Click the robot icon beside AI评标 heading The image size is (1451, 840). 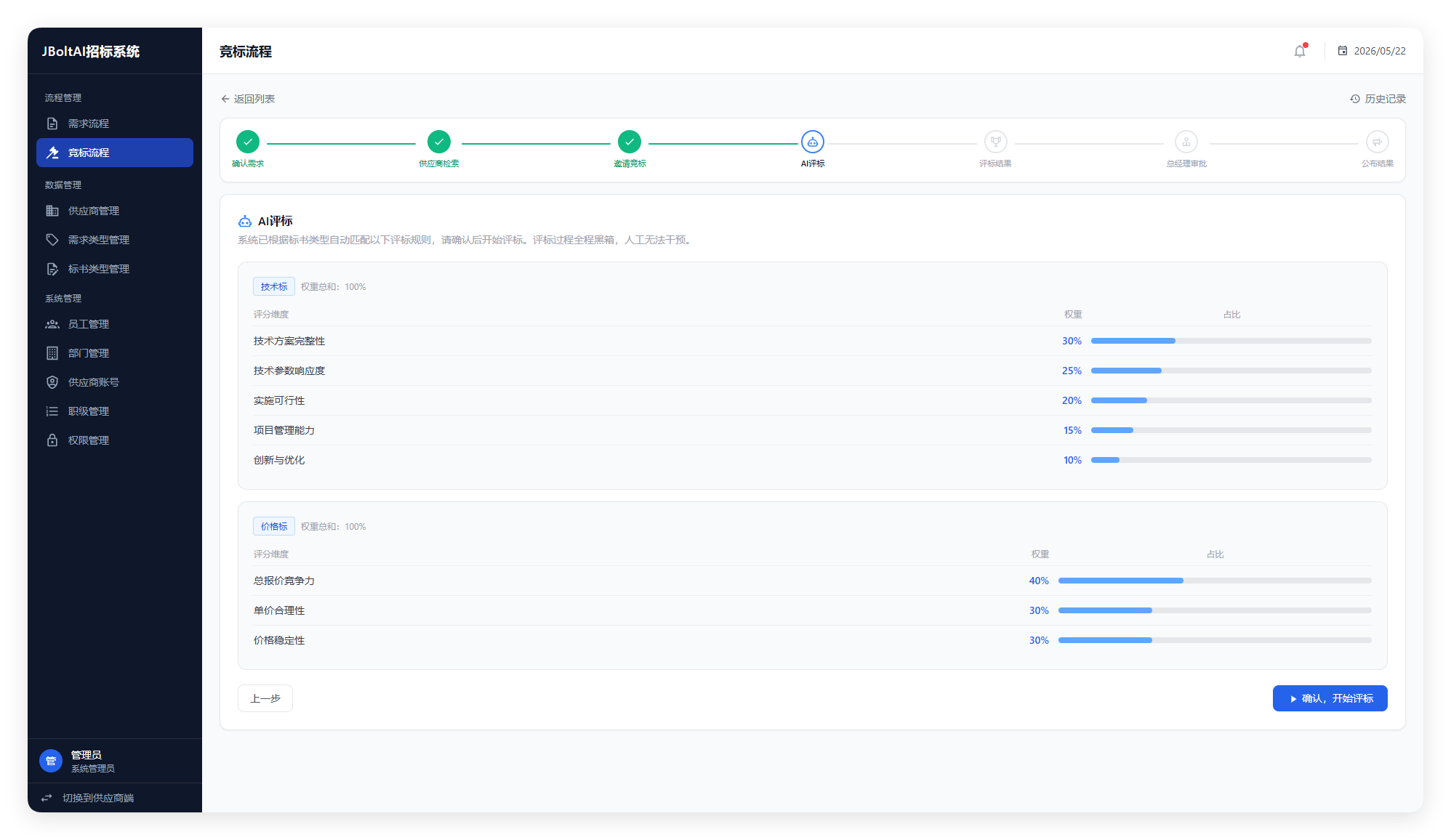(x=245, y=221)
